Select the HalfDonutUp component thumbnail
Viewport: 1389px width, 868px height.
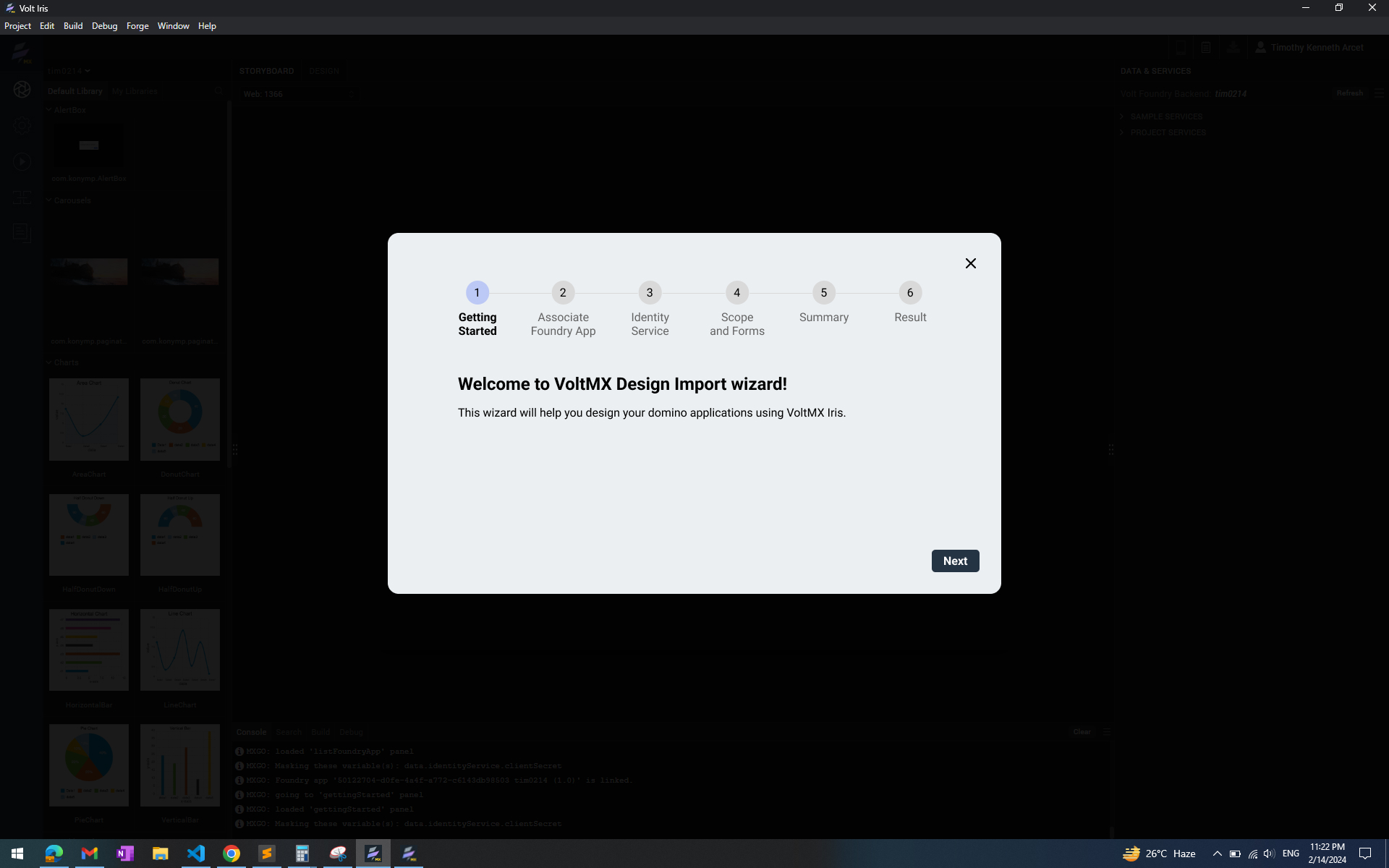click(179, 535)
